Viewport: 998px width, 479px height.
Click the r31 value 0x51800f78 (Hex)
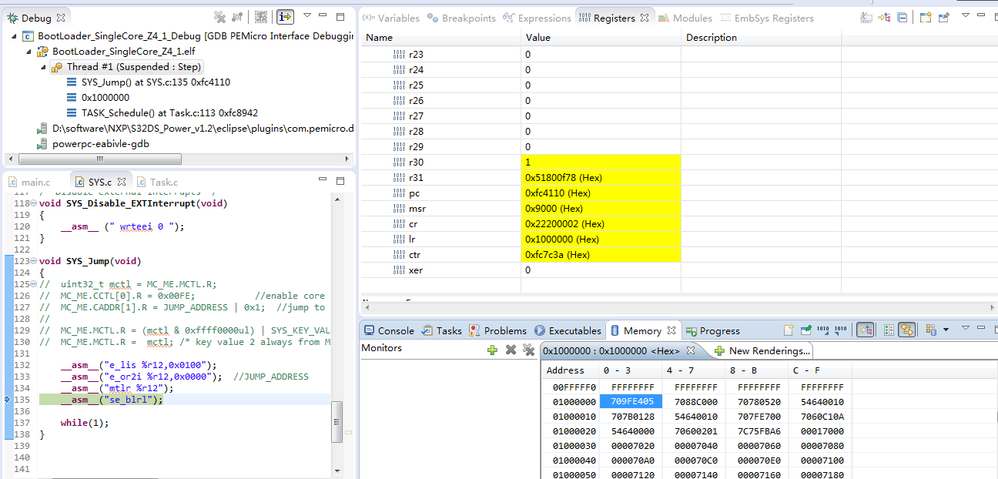tap(564, 177)
